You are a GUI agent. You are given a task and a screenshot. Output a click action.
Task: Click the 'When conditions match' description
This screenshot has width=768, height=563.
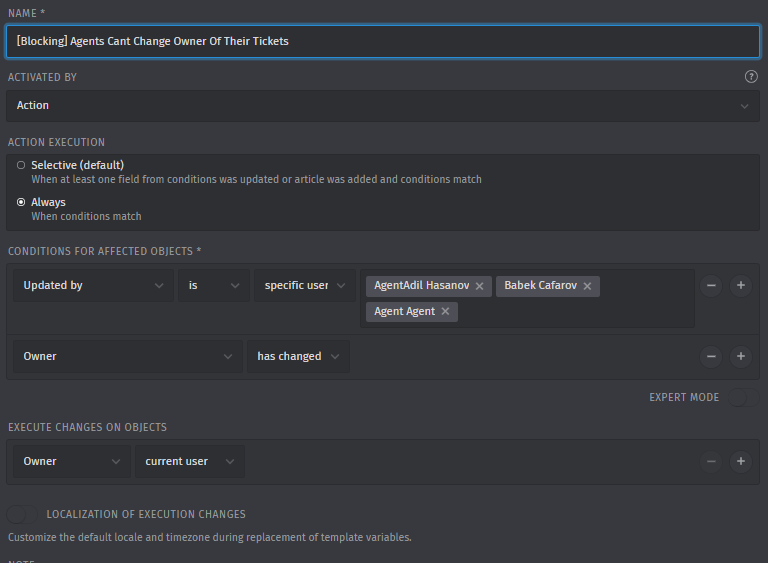coord(86,216)
